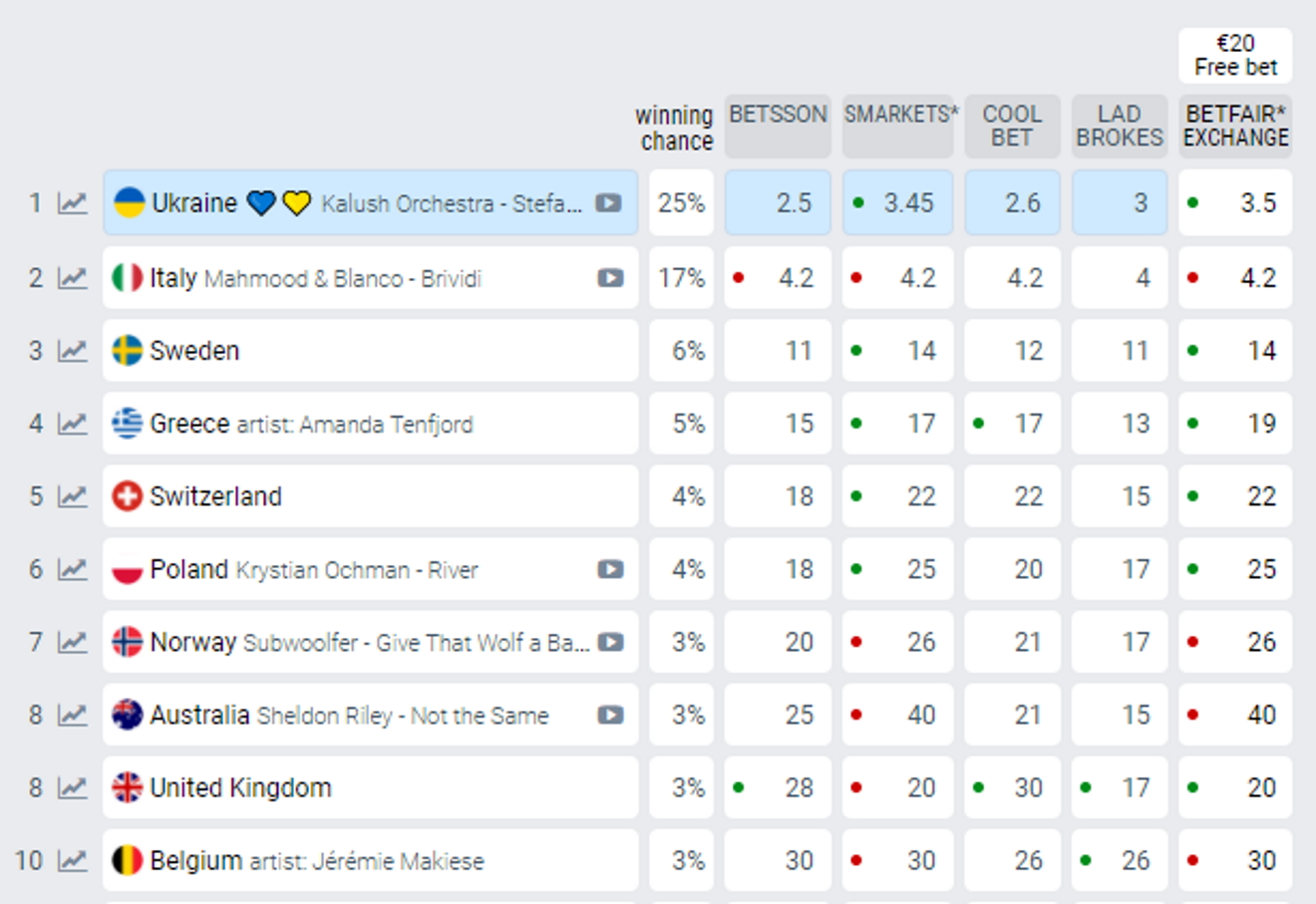Click Betfair odds 40 for Australia
Image resolution: width=1316 pixels, height=904 pixels.
click(1236, 715)
